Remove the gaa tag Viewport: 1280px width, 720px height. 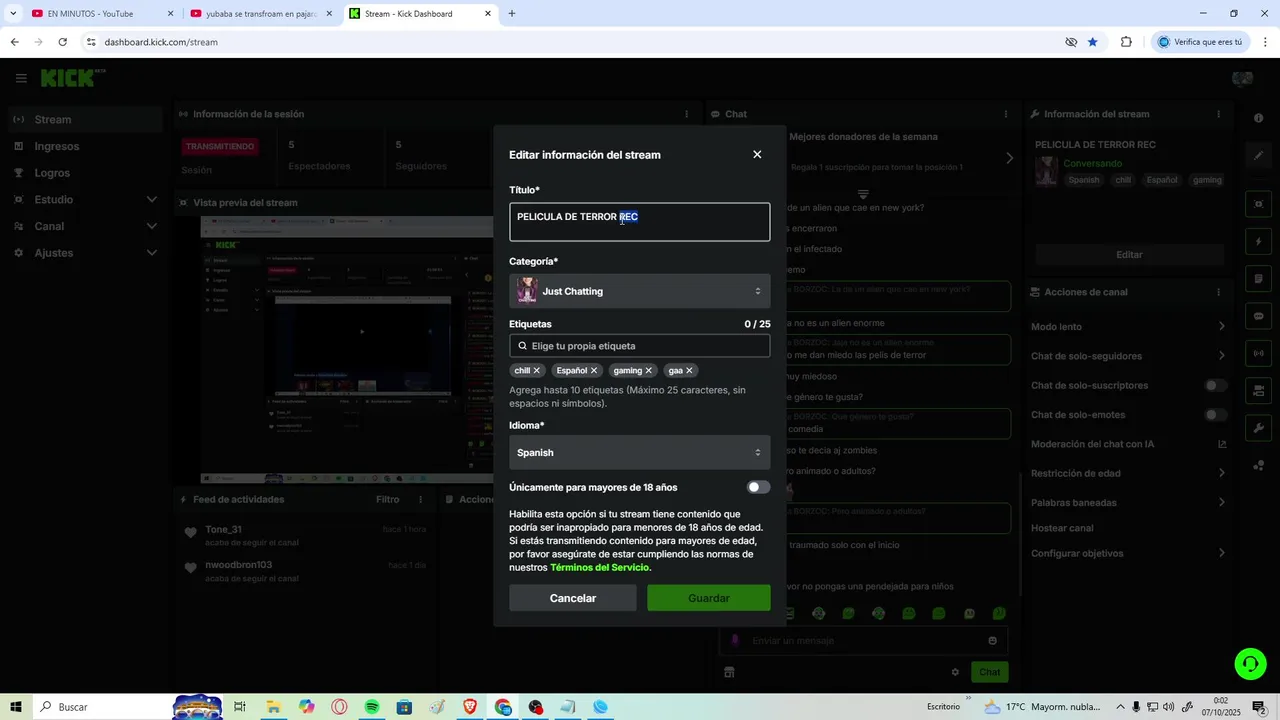click(x=689, y=371)
